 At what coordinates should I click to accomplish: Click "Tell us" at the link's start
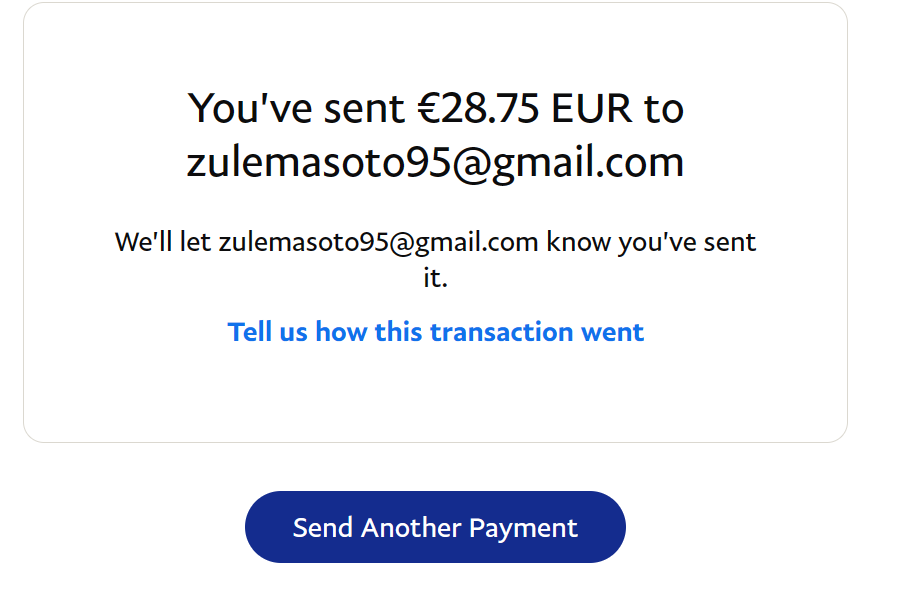pos(267,332)
